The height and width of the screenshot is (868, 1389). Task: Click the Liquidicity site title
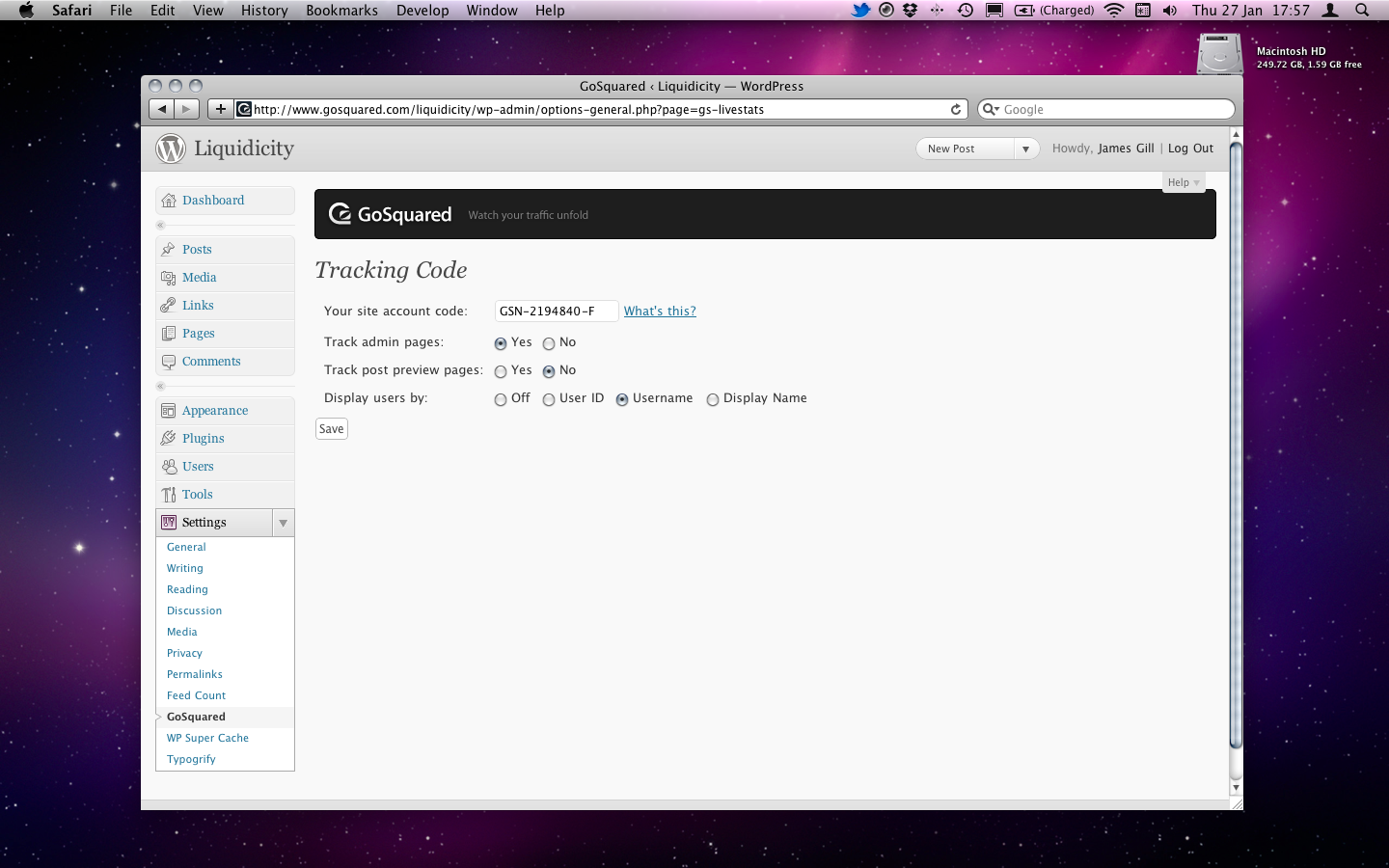click(244, 149)
